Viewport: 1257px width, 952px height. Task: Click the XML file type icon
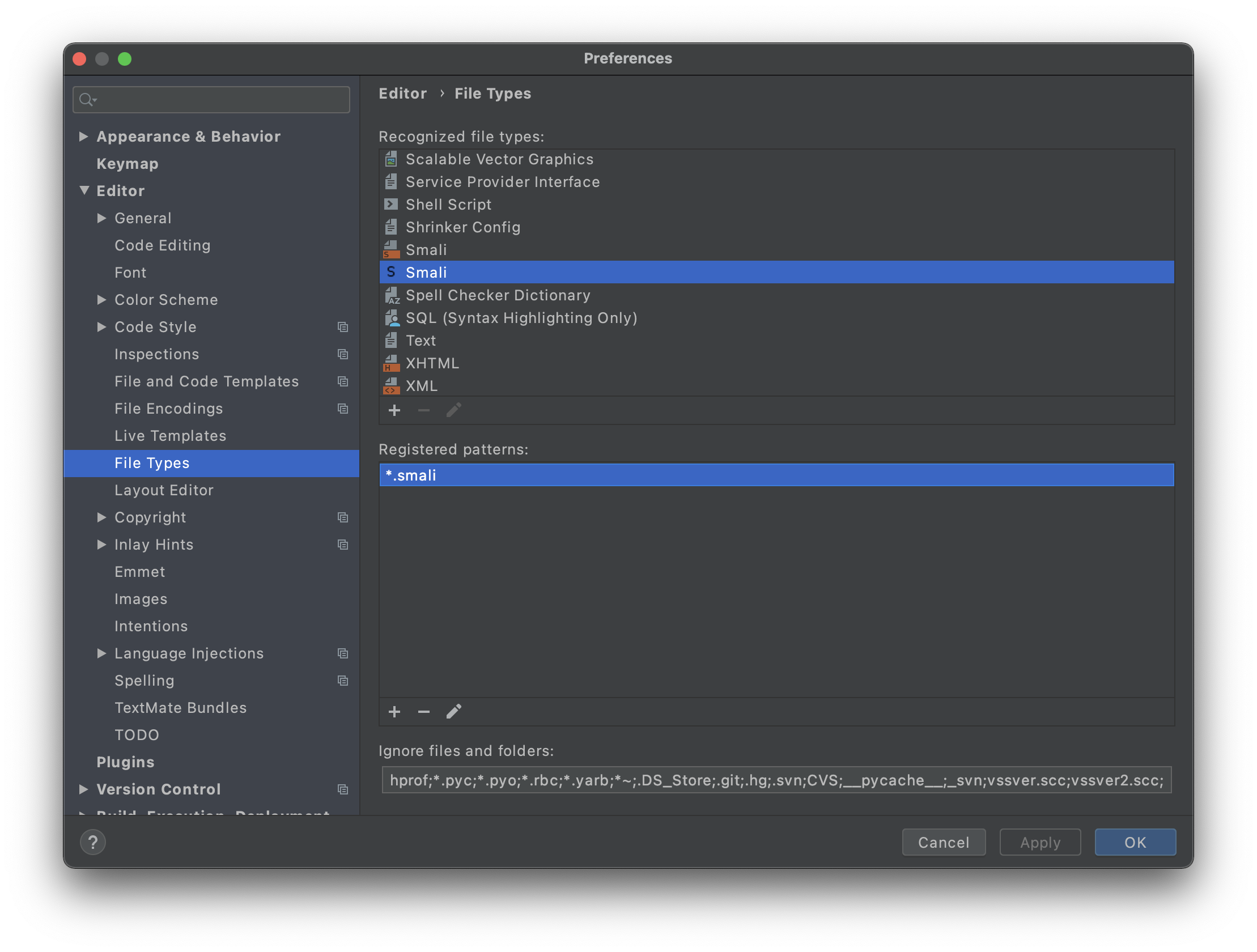391,385
